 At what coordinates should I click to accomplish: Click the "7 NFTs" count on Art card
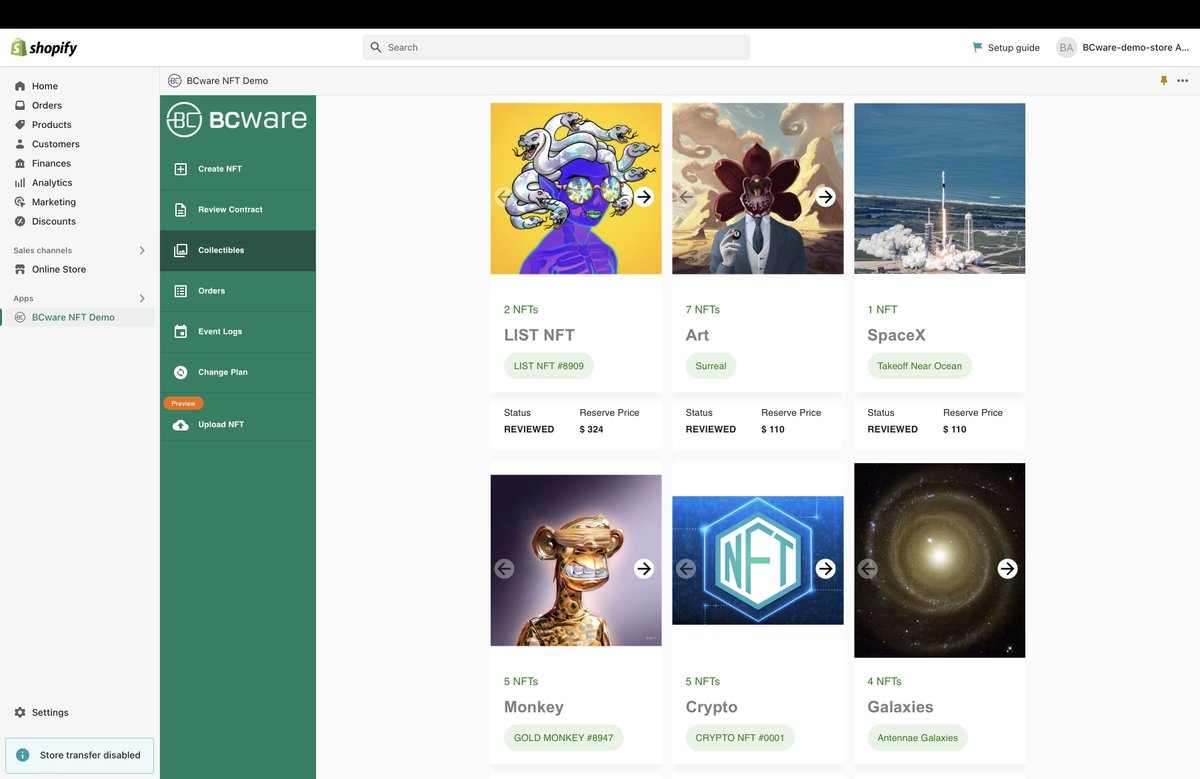[x=703, y=310]
